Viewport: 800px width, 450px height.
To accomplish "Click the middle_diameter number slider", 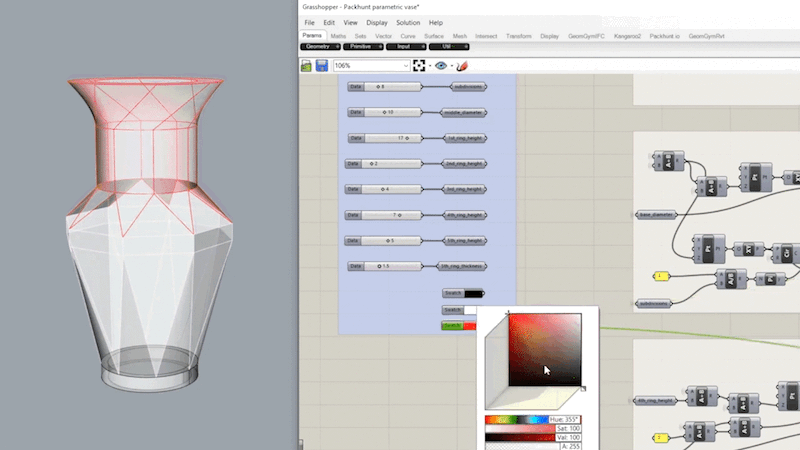I will tap(385, 112).
